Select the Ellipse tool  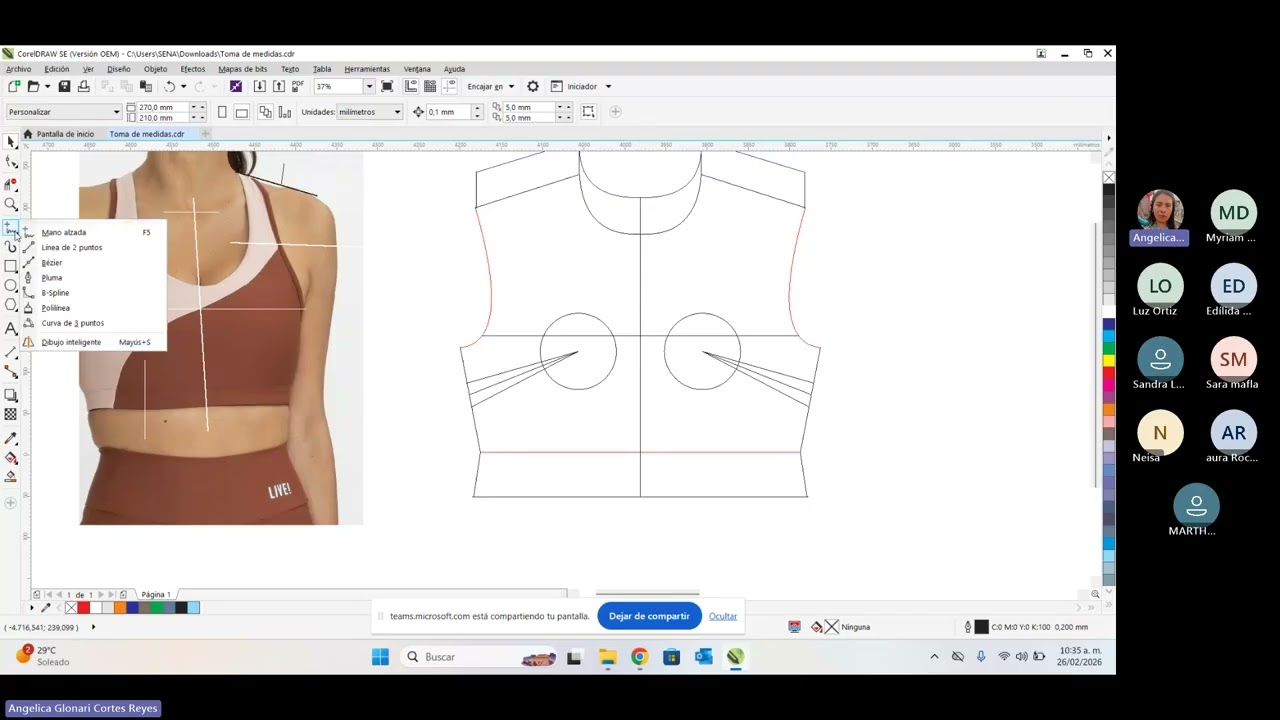pyautogui.click(x=11, y=286)
